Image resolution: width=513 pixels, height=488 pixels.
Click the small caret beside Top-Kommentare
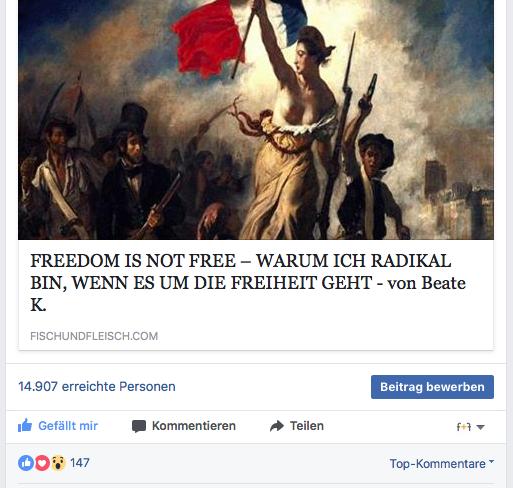click(x=491, y=461)
